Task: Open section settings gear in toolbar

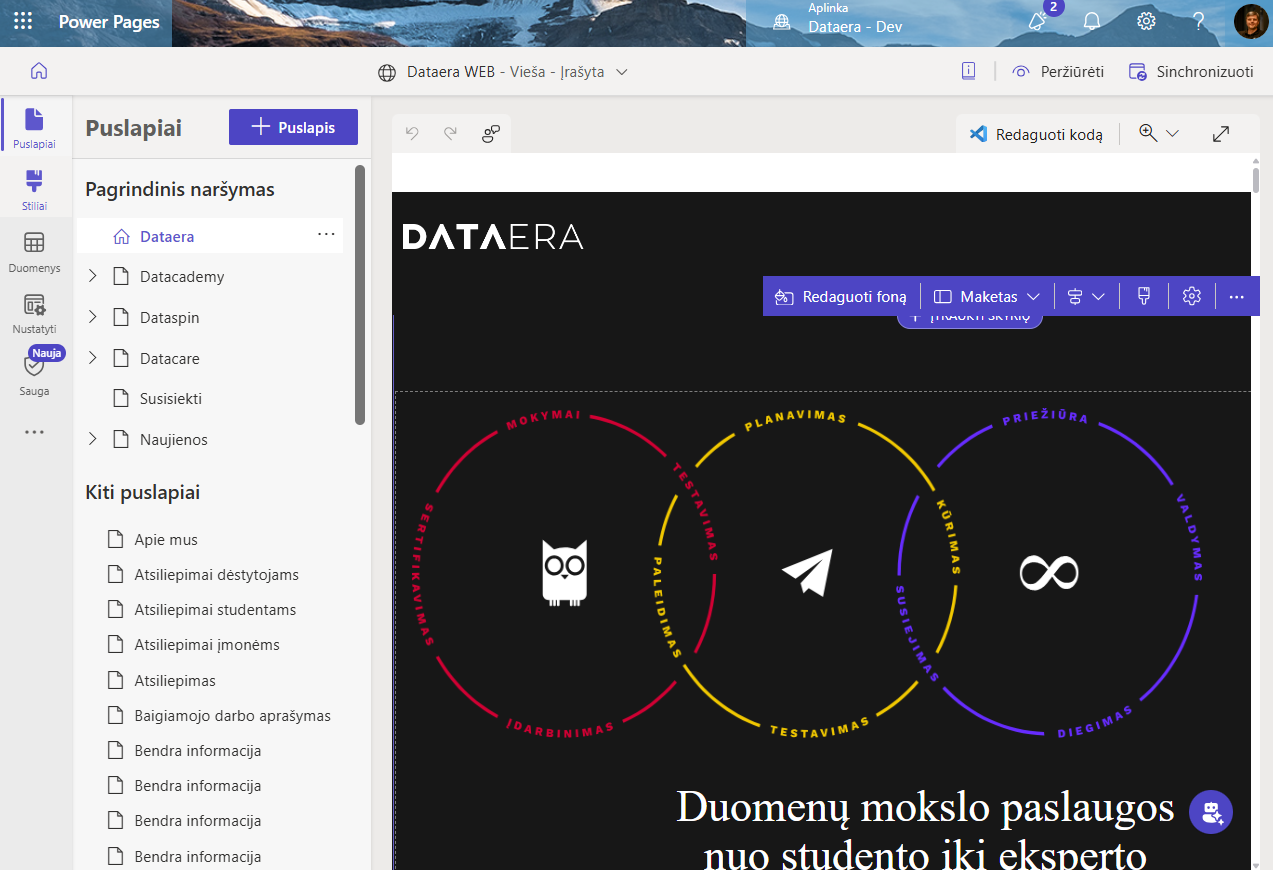Action: click(x=1191, y=296)
